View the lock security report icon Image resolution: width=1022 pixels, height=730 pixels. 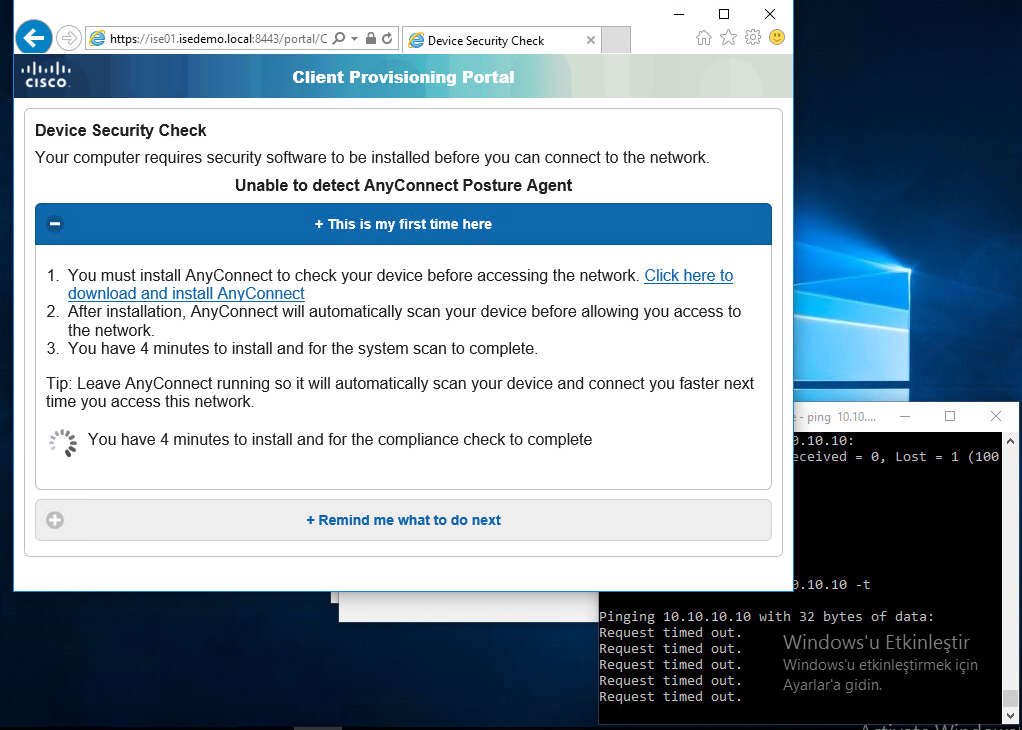[371, 38]
